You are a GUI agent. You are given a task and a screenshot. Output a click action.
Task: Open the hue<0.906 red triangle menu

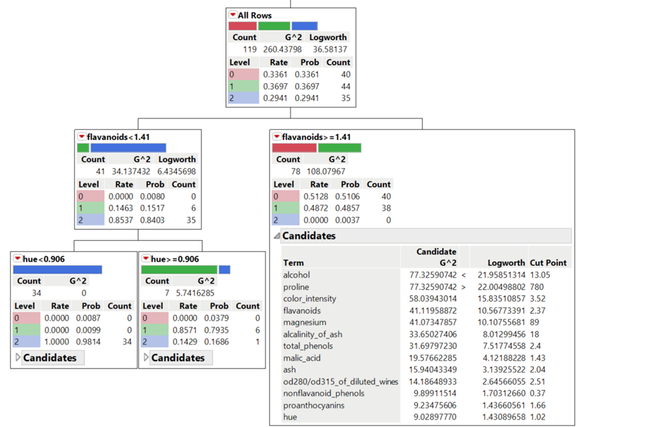(17, 258)
